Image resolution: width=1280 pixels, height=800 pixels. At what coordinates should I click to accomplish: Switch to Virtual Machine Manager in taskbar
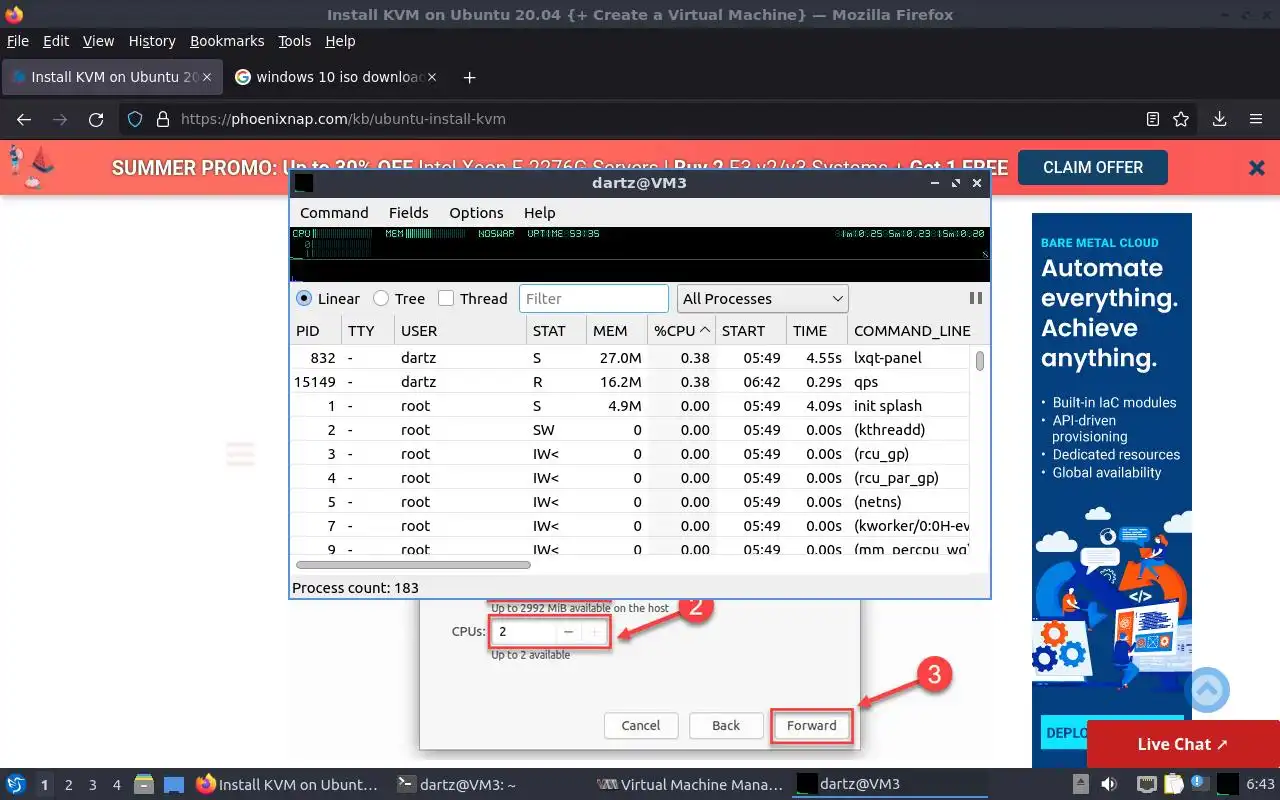pos(690,784)
